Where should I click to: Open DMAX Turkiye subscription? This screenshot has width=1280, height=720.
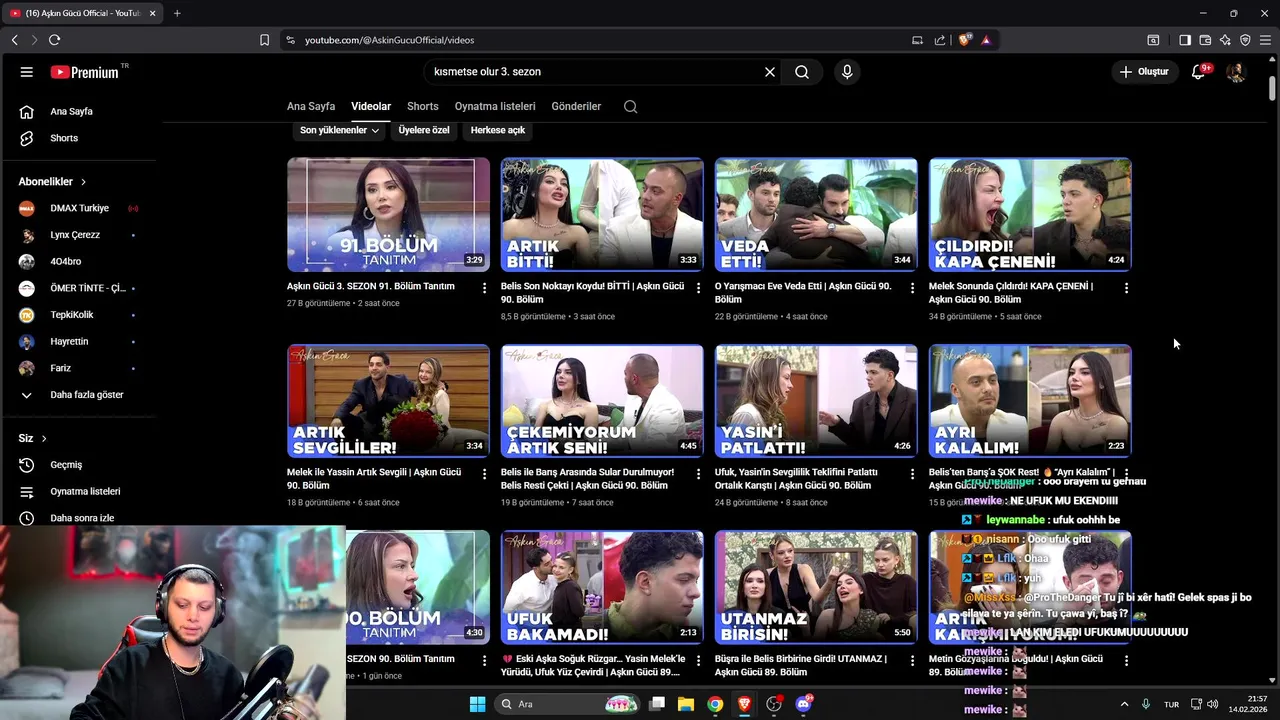78,208
